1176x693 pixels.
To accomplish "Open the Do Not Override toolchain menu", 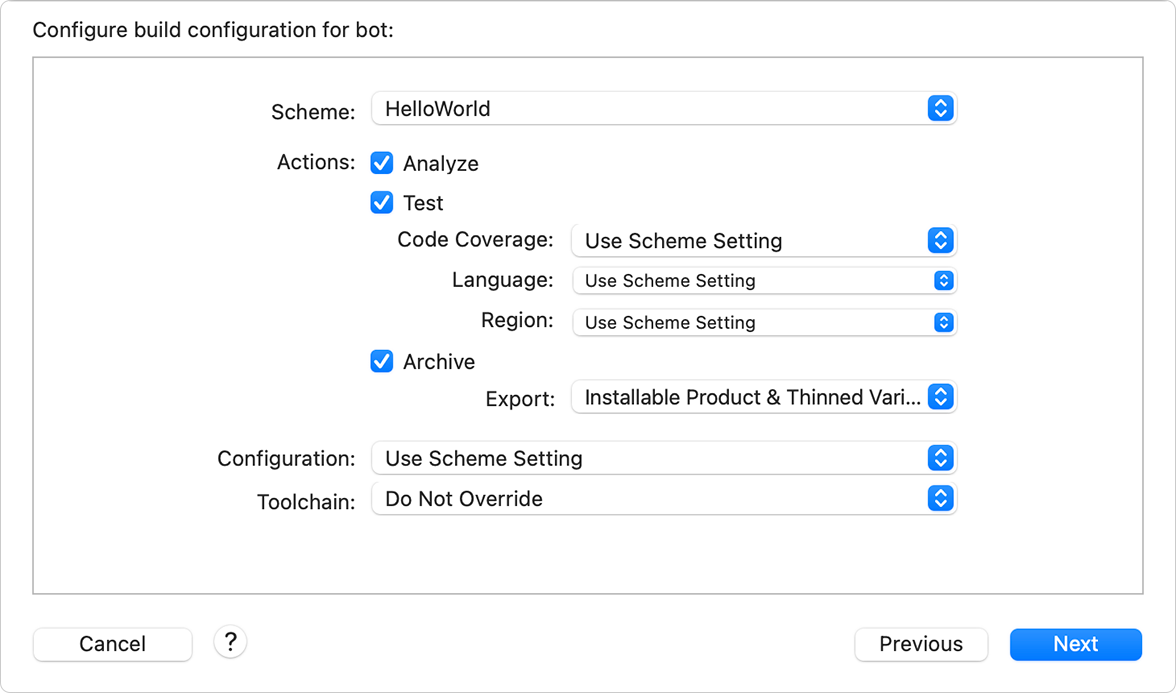I will click(x=650, y=498).
